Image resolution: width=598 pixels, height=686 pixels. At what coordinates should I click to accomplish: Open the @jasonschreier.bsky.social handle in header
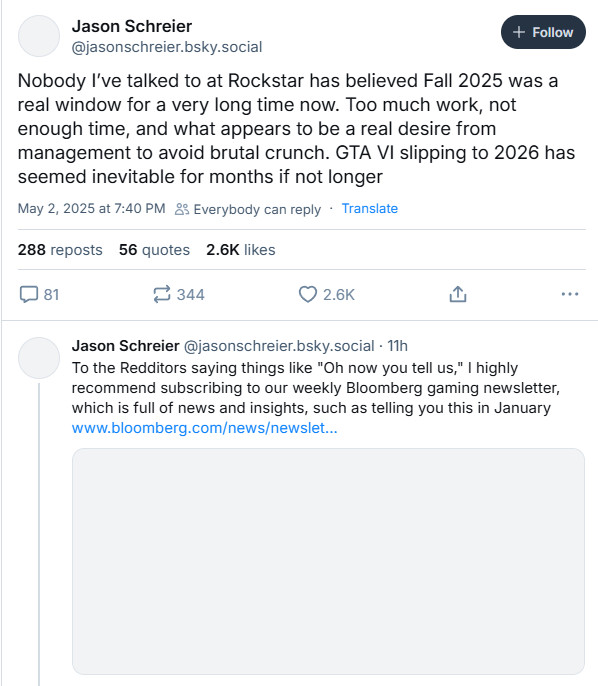click(167, 47)
